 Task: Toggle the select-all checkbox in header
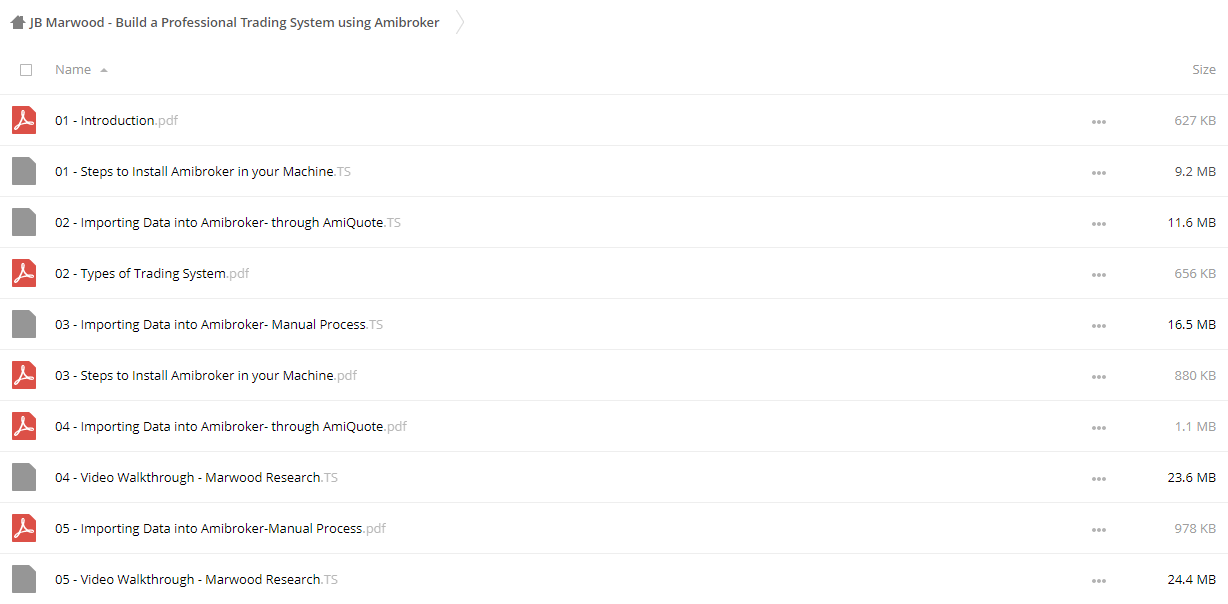(26, 70)
